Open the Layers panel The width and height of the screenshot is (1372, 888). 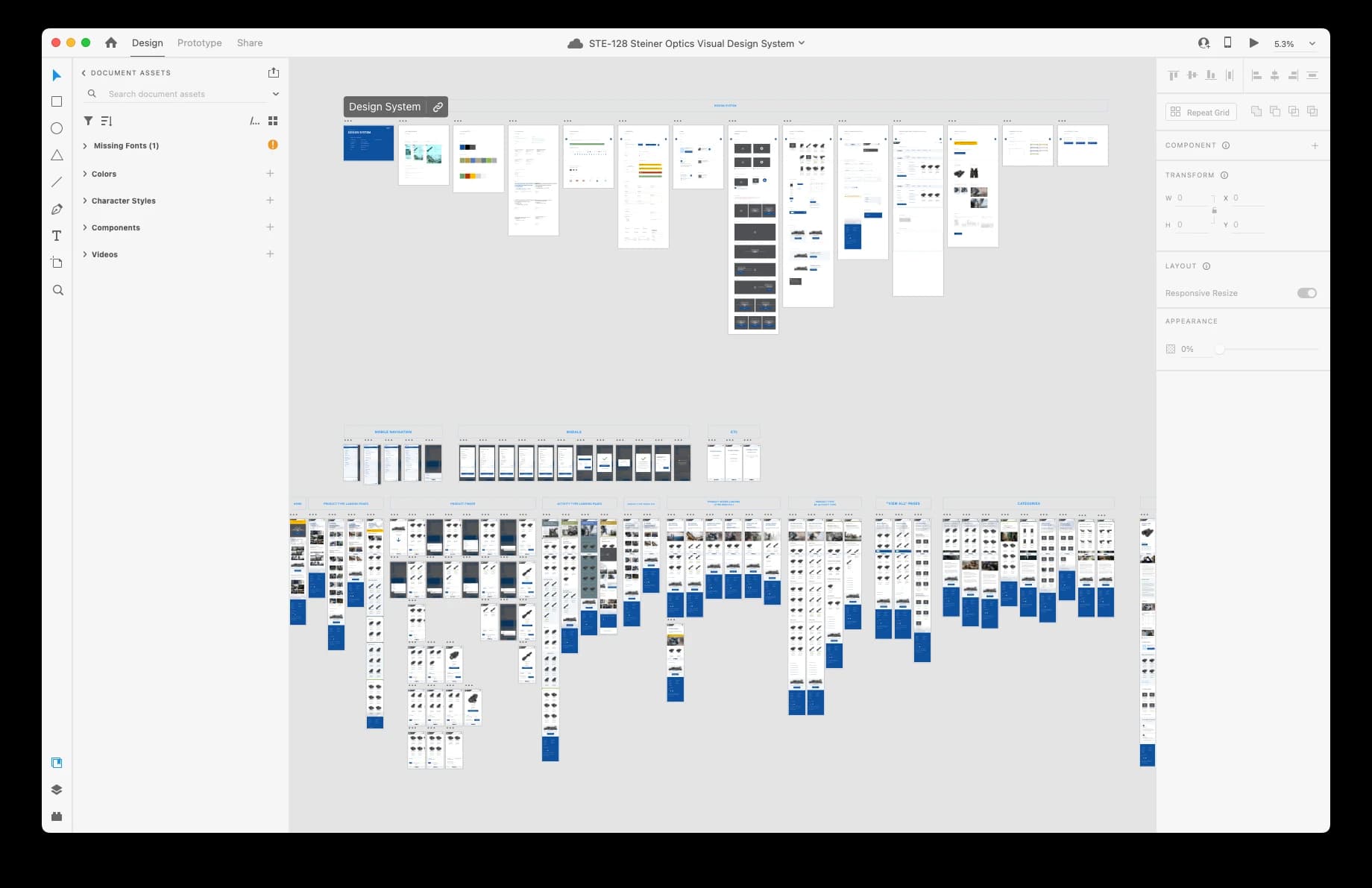[x=57, y=790]
